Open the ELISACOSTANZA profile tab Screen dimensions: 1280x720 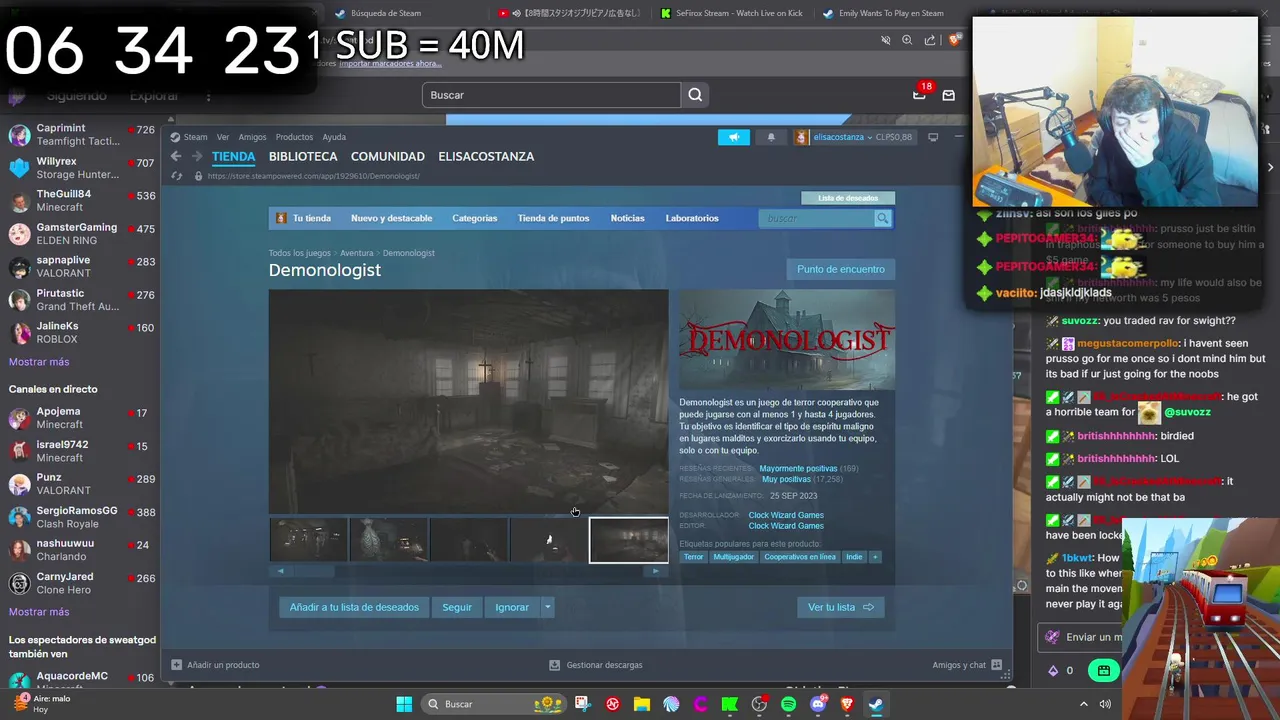pos(486,157)
